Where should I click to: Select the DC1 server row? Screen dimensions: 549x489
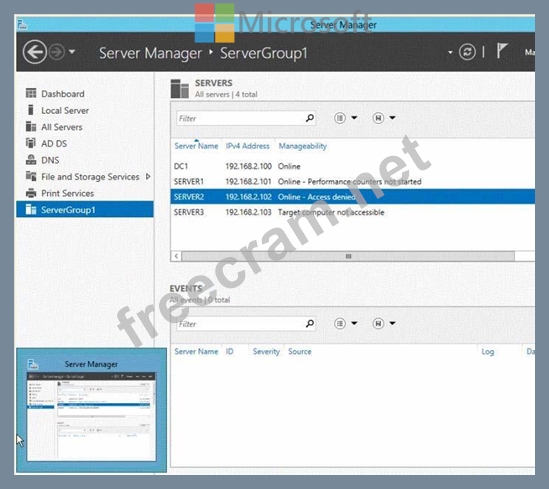(x=353, y=166)
